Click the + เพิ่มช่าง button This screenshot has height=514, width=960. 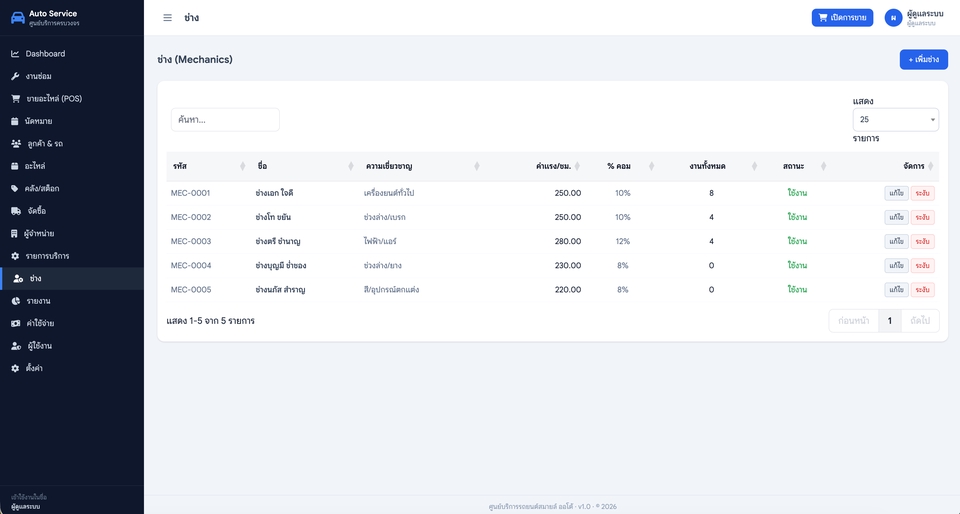(x=923, y=59)
